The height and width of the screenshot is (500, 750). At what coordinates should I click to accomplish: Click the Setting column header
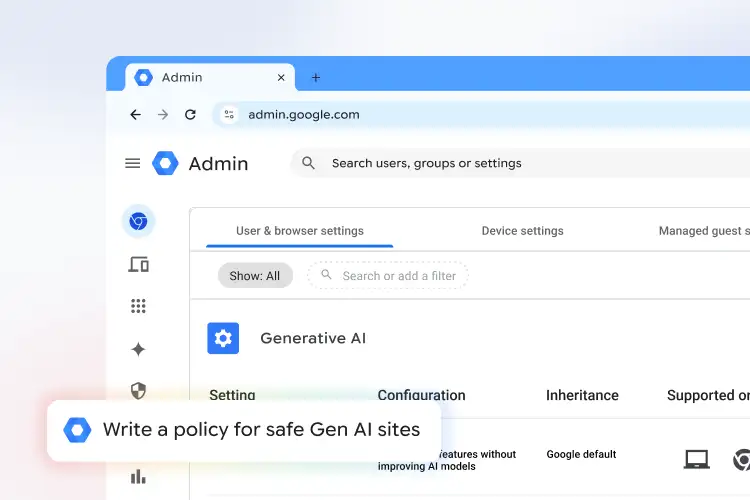pyautogui.click(x=232, y=395)
